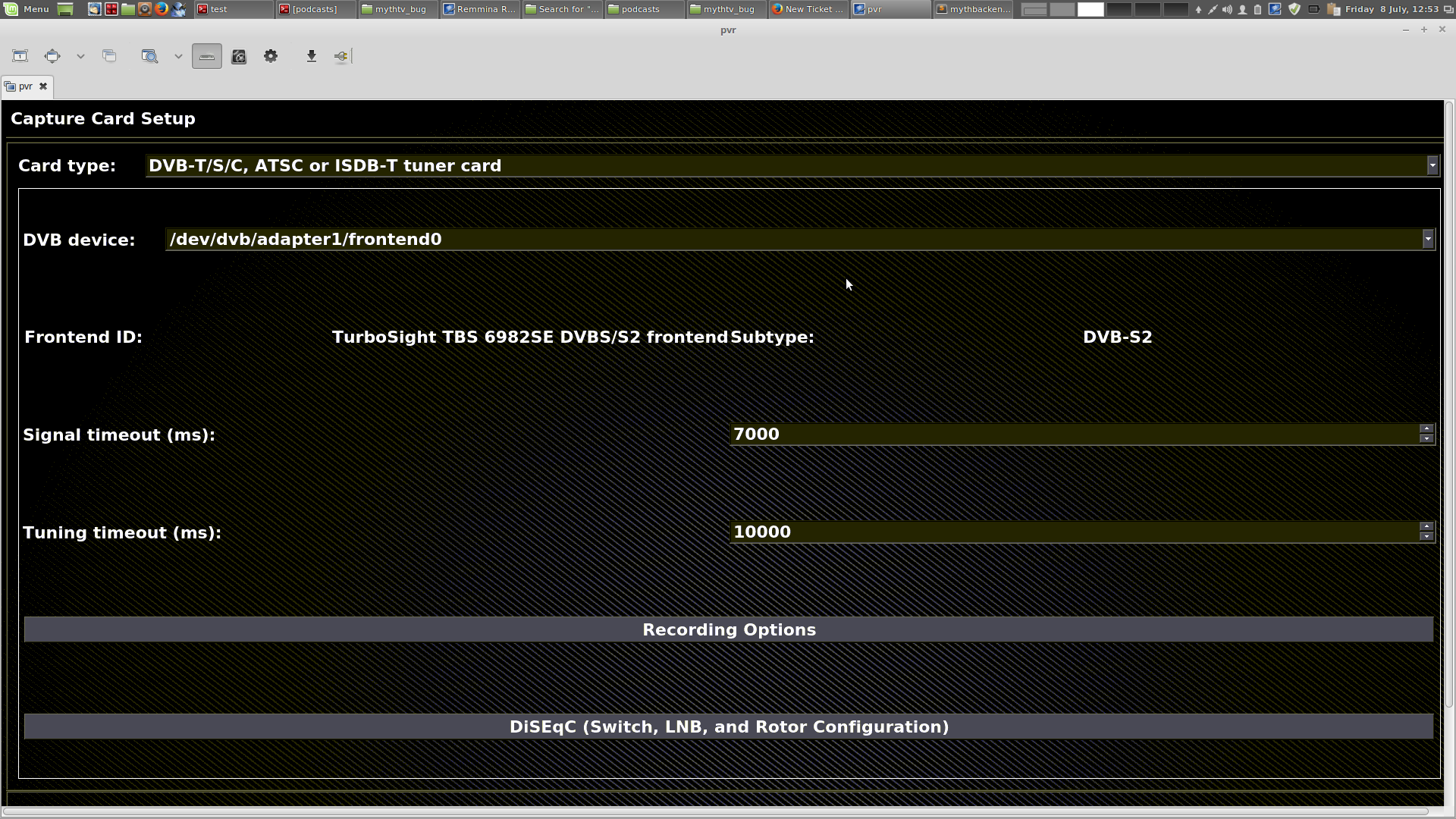This screenshot has height=819, width=1456.
Task: Toggle scaled mode magnifier icon
Action: pyautogui.click(x=149, y=56)
